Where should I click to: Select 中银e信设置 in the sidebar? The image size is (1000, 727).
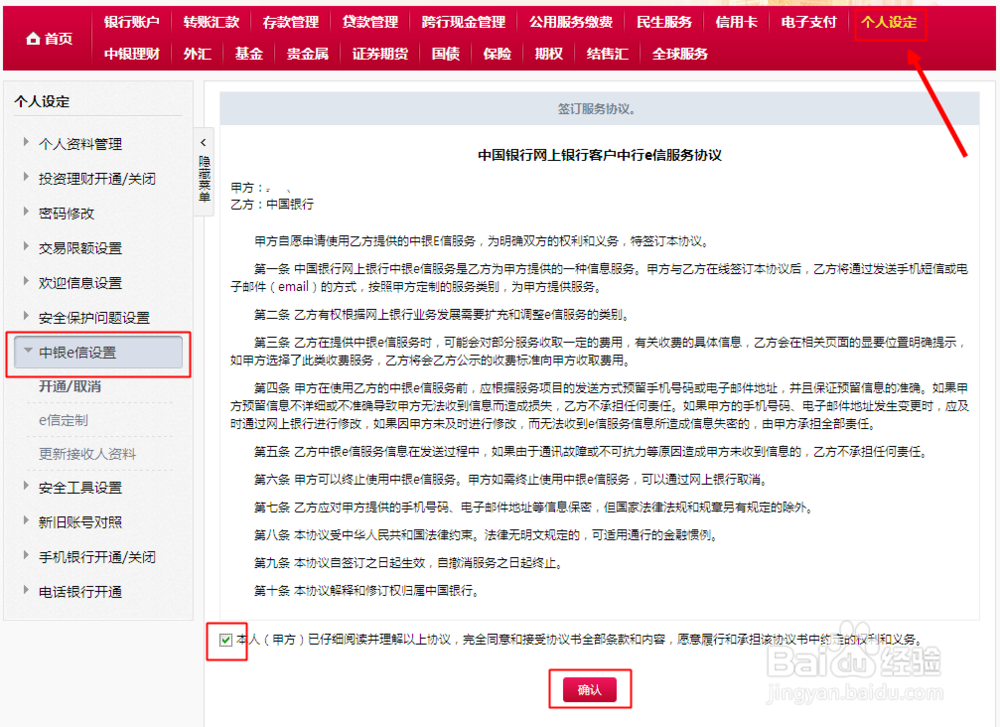(98, 353)
